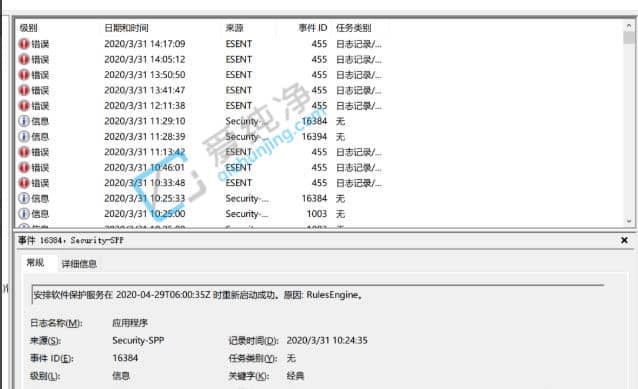Click the error icon of the 10:33:48 event
This screenshot has height=389, width=638.
pos(24,183)
